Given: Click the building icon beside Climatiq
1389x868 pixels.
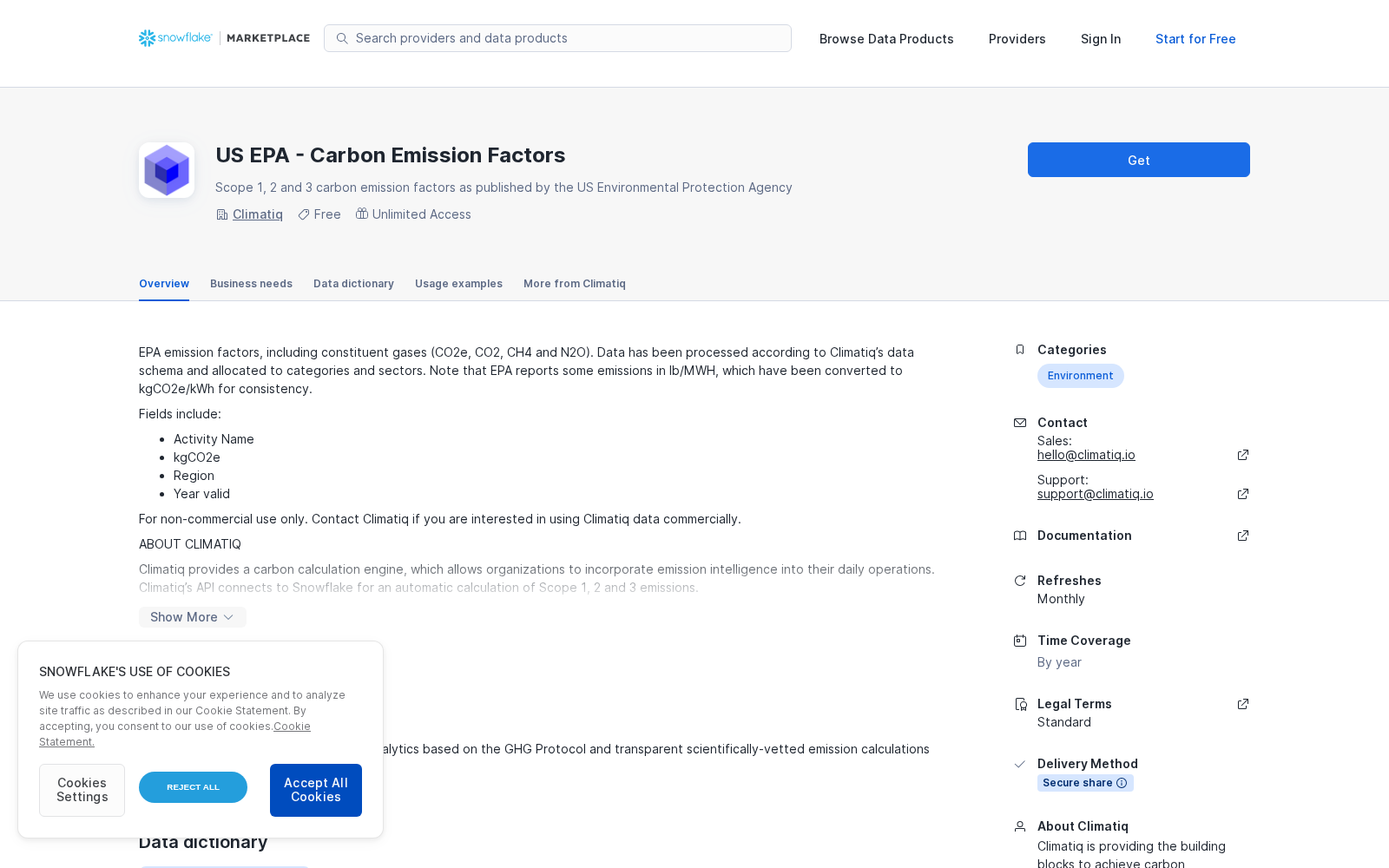Looking at the screenshot, I should (222, 214).
